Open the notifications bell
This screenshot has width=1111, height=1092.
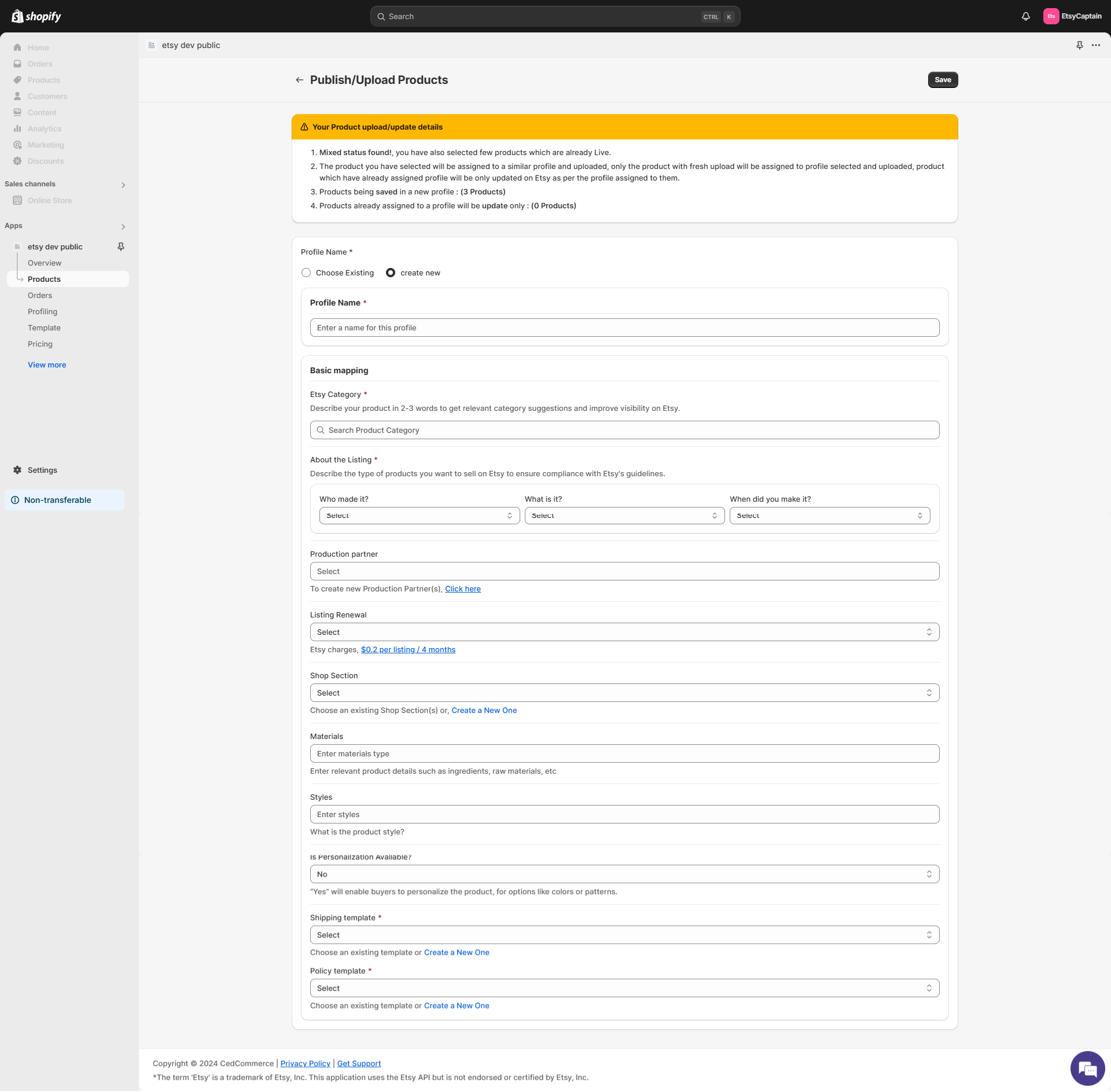click(1026, 16)
